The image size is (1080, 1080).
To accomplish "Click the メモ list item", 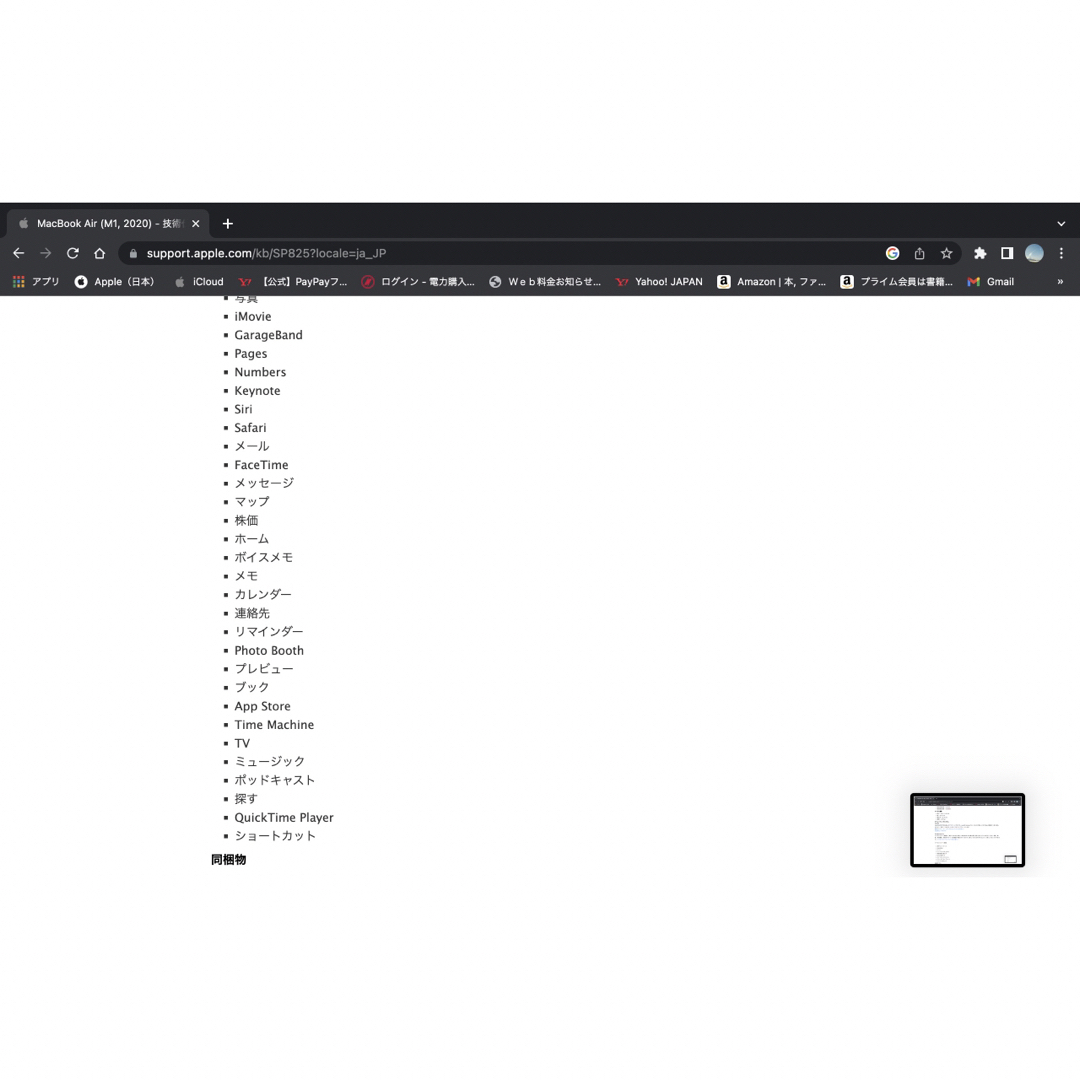I will pos(246,576).
